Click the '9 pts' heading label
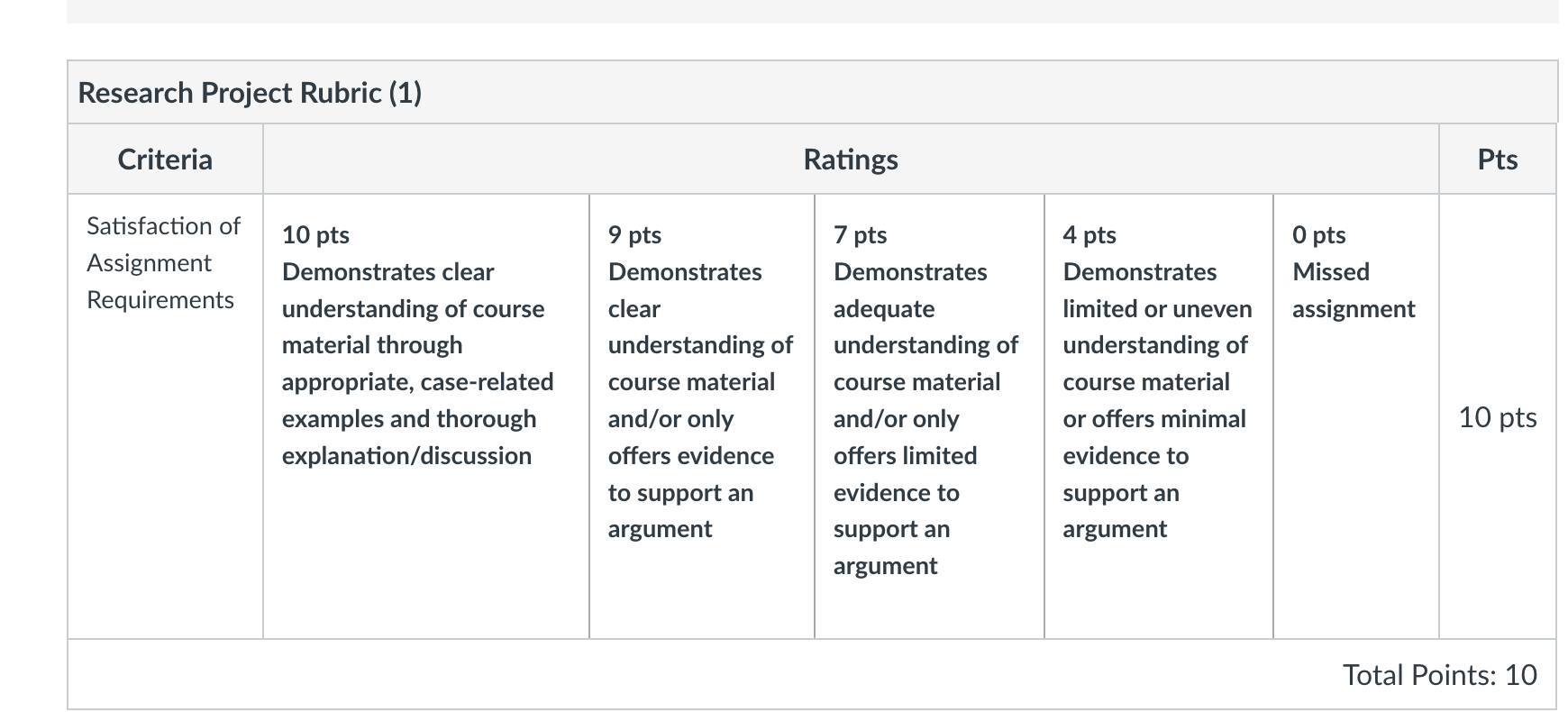Image resolution: width=1568 pixels, height=712 pixels. point(634,235)
